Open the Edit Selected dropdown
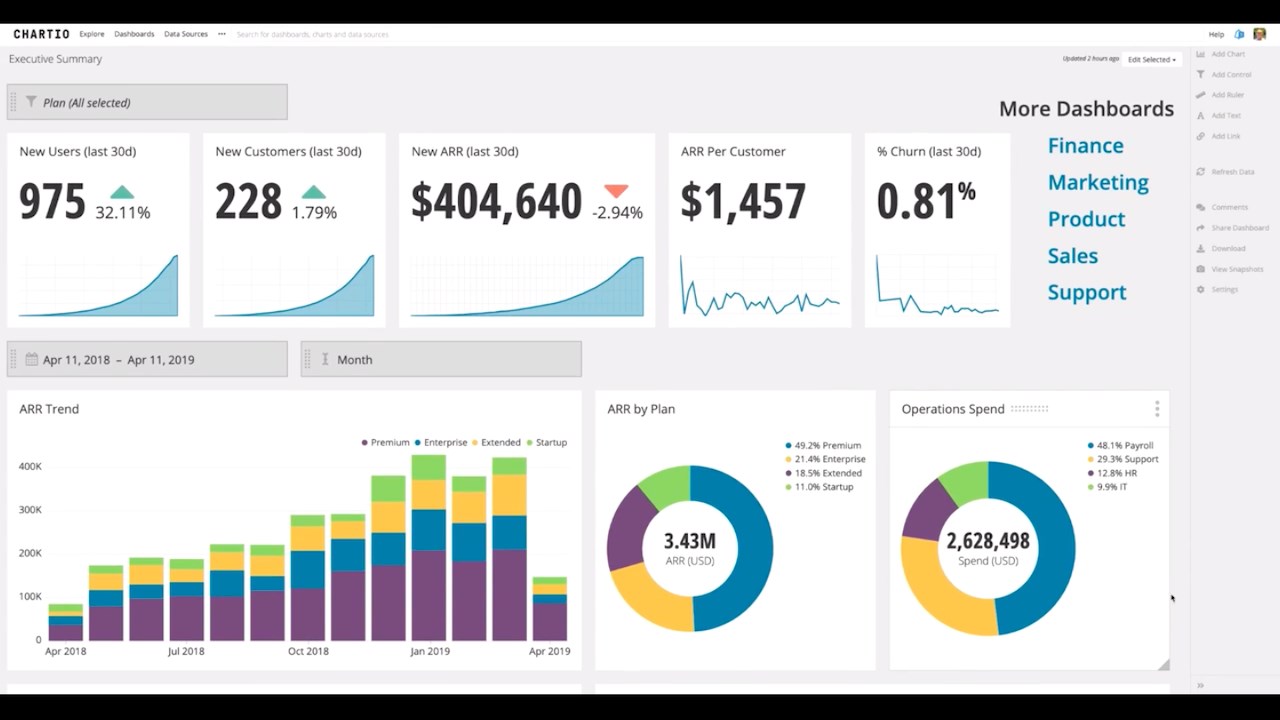Image resolution: width=1280 pixels, height=720 pixels. [1152, 59]
